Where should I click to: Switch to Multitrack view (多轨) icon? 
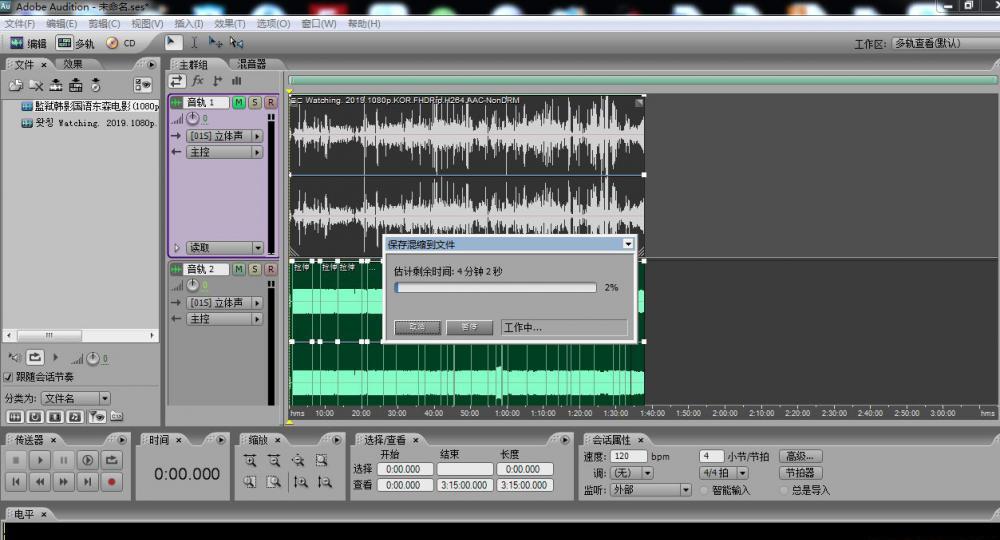coord(64,43)
